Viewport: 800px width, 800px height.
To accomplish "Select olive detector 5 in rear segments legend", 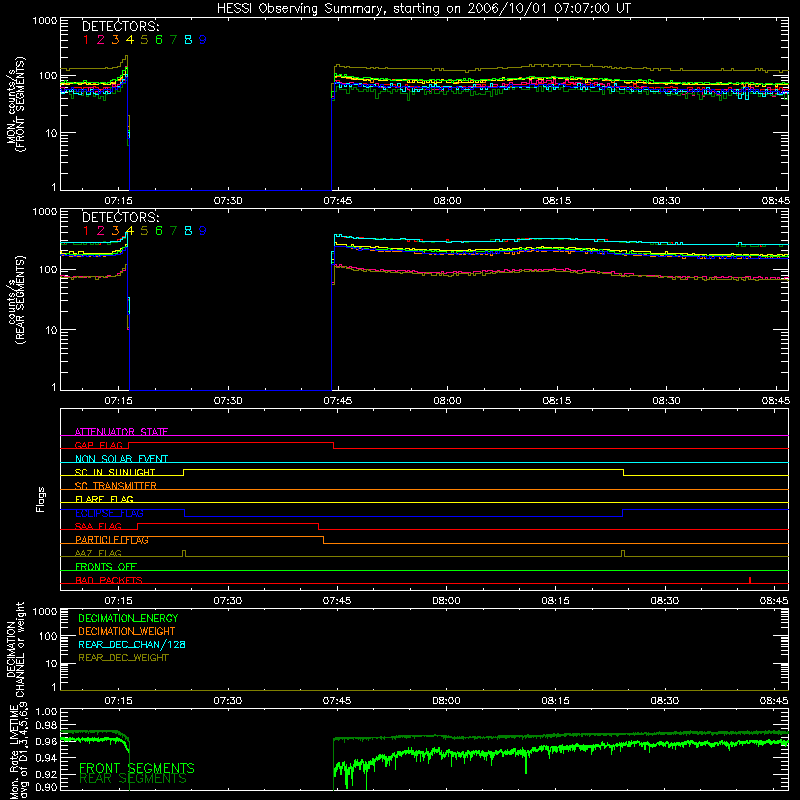I will pyautogui.click(x=144, y=231).
